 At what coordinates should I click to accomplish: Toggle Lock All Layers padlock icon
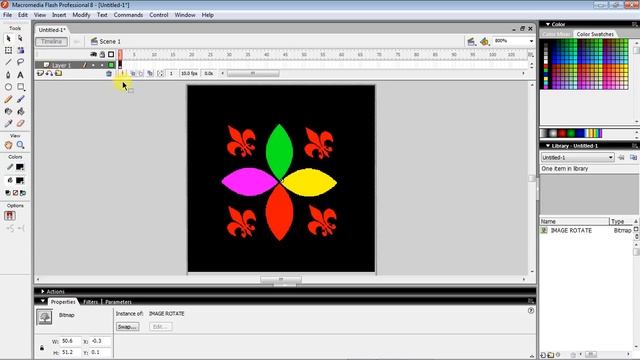[102, 54]
